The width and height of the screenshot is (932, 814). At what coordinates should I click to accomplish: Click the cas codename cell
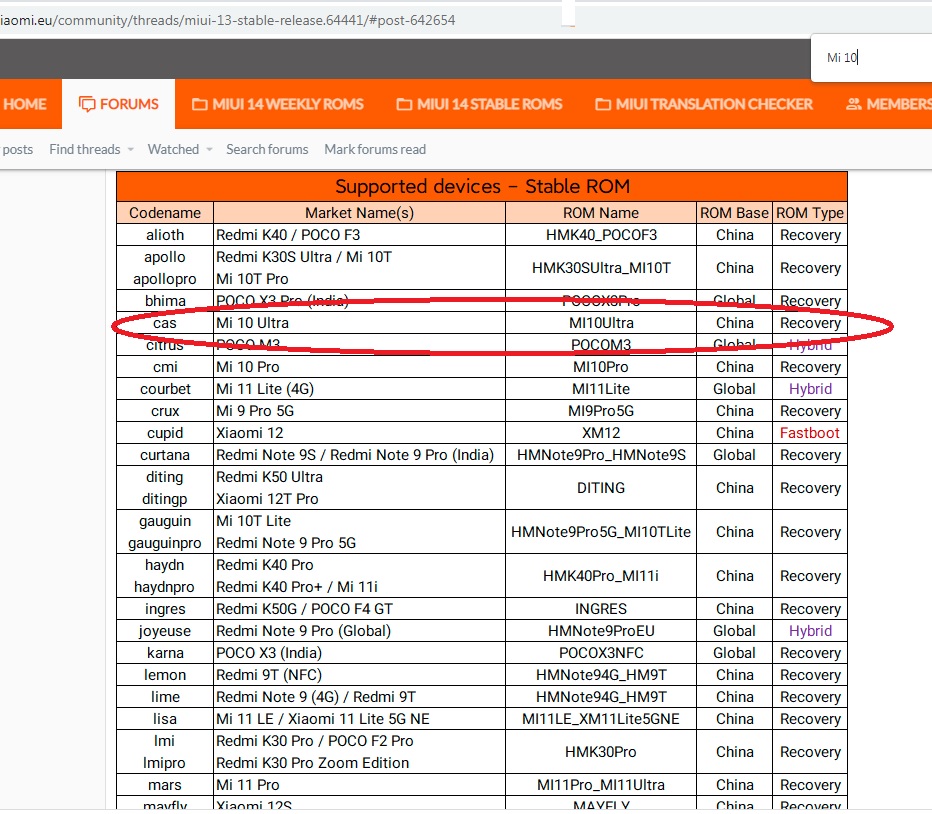165,323
